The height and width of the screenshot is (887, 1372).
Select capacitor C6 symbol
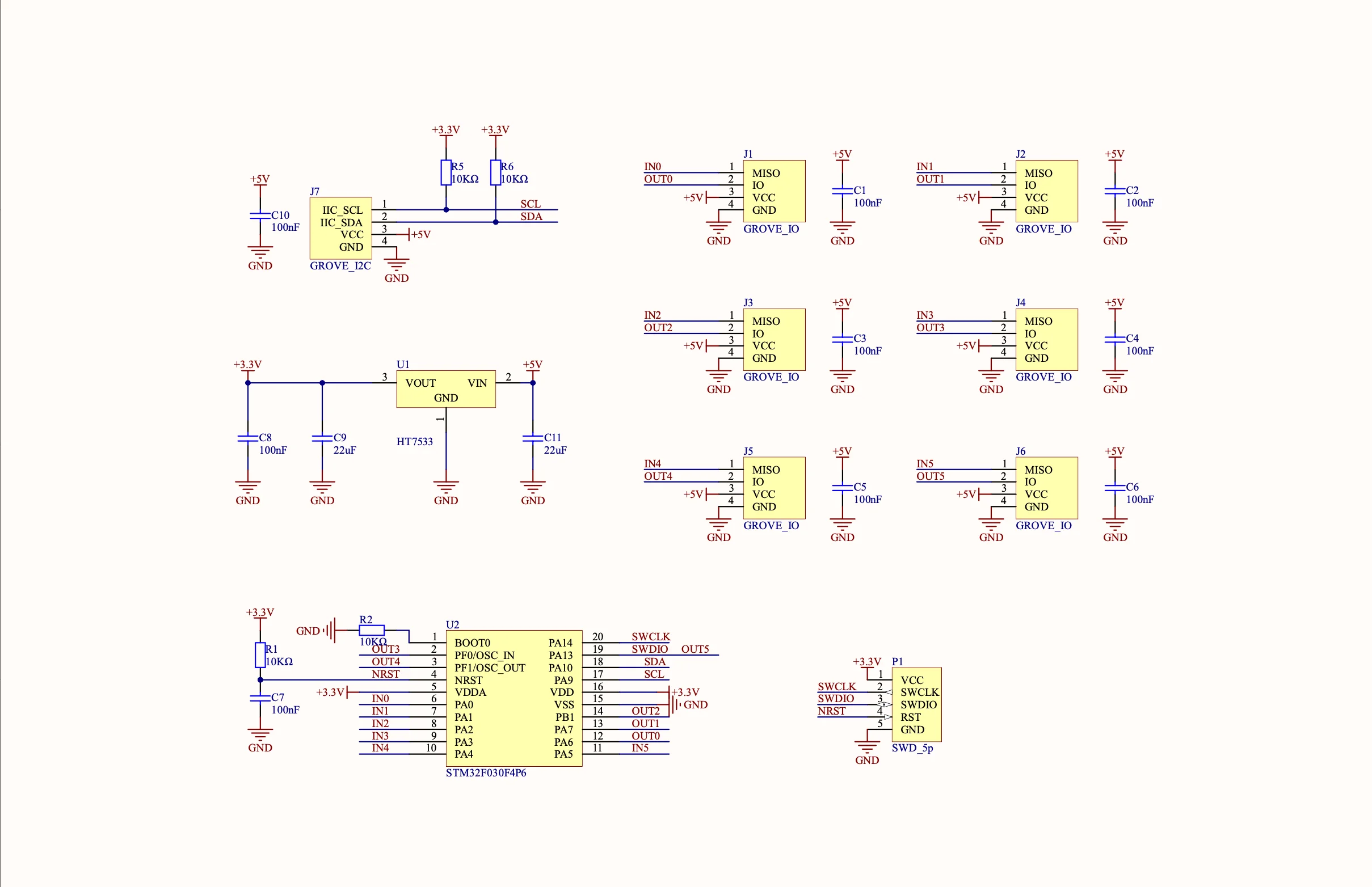(x=1114, y=488)
